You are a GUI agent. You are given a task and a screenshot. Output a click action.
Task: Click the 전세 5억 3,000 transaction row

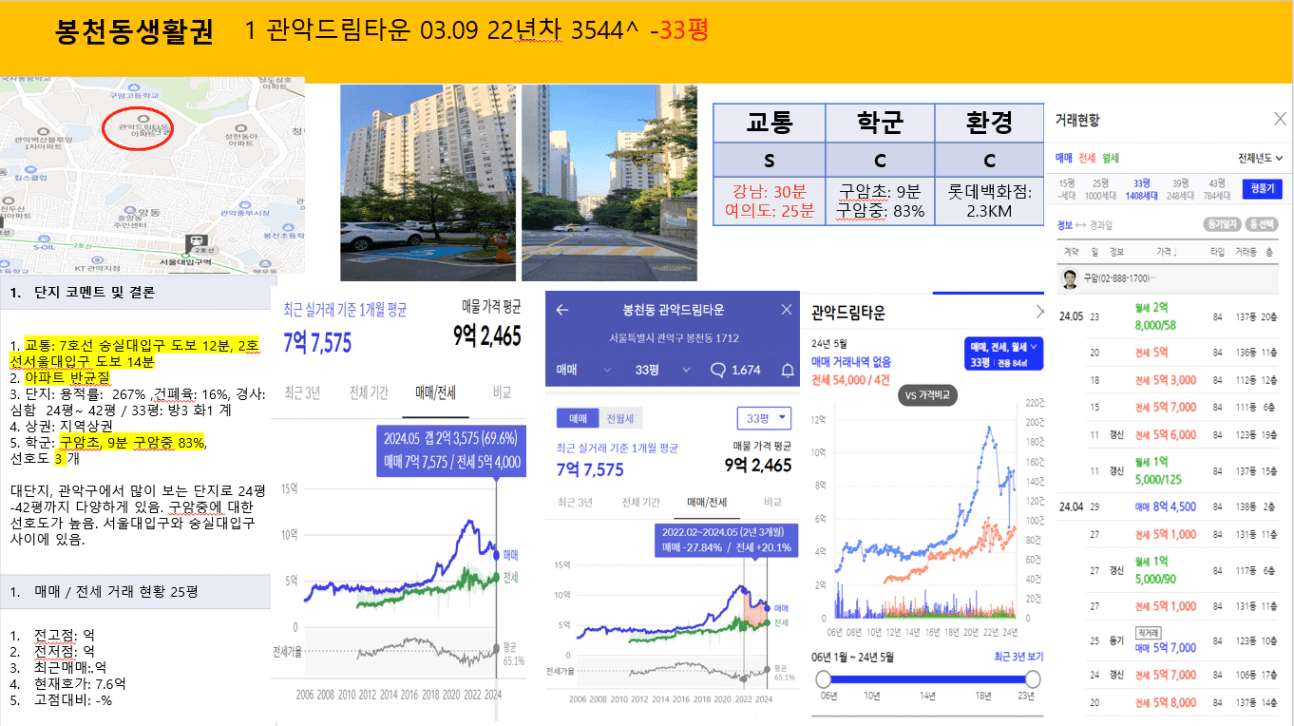coord(1168,380)
